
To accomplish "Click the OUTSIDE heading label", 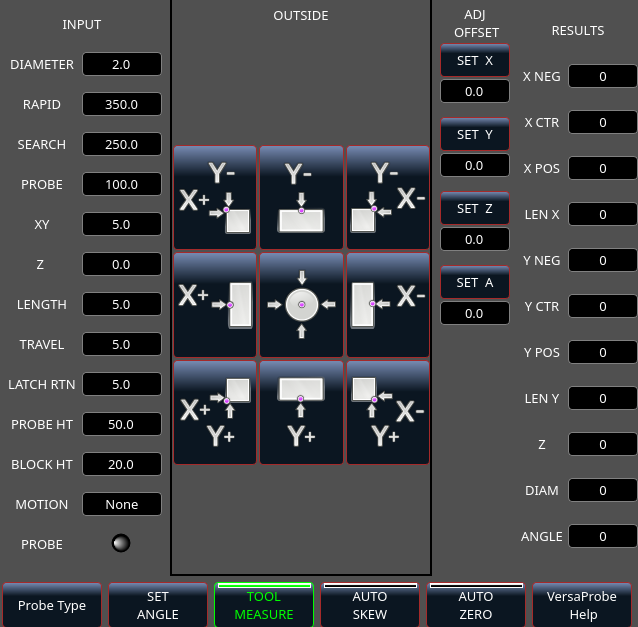I will pos(301,15).
